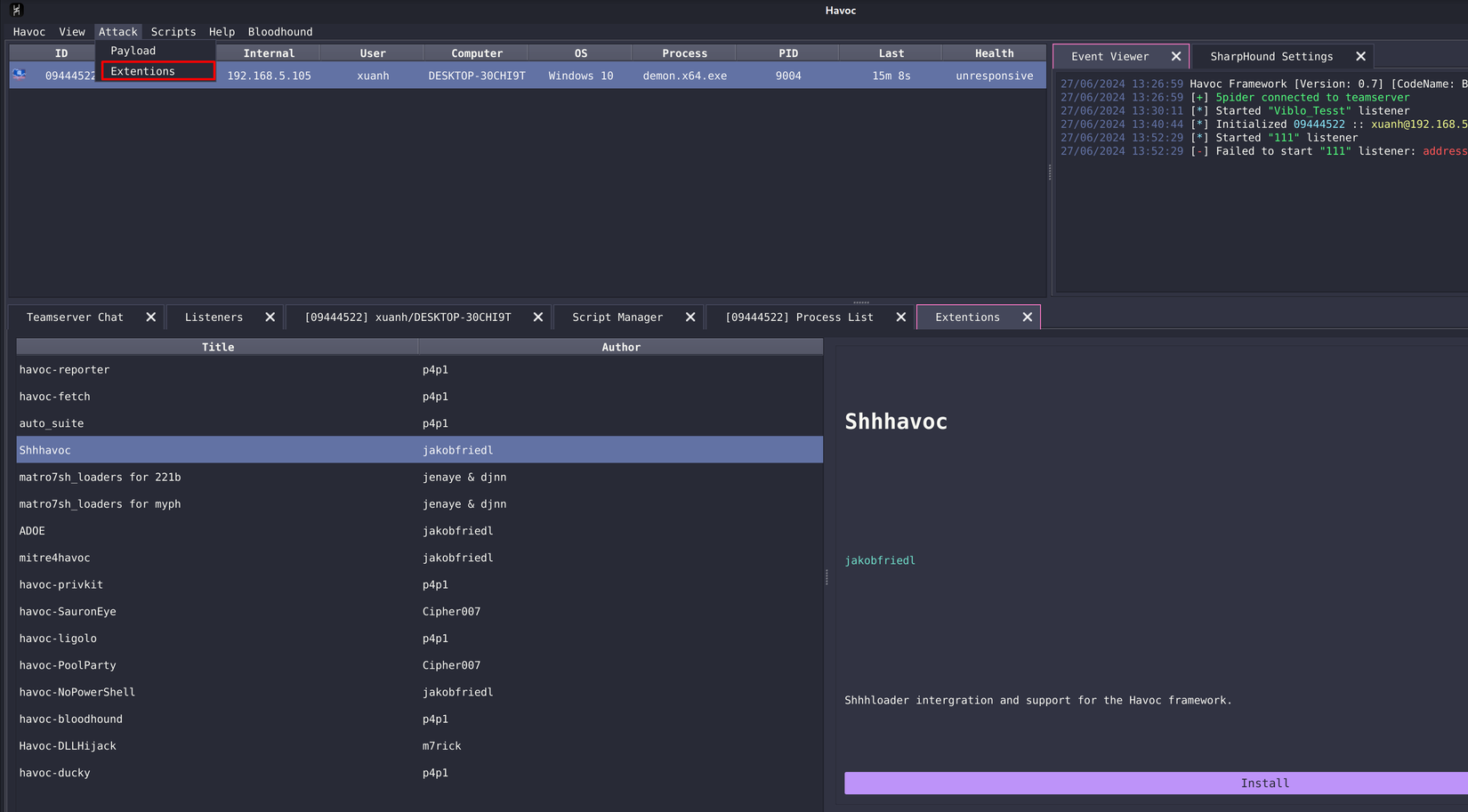Screen dimensions: 1468x812
Task: Open the jakobfriedl author link
Action: tap(879, 560)
